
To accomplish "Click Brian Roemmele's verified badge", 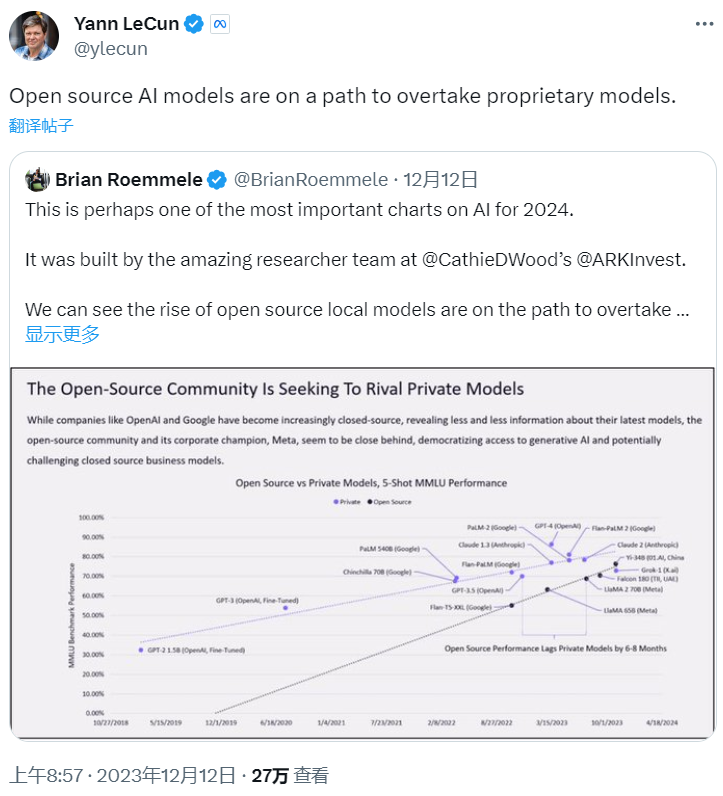I will tap(217, 180).
